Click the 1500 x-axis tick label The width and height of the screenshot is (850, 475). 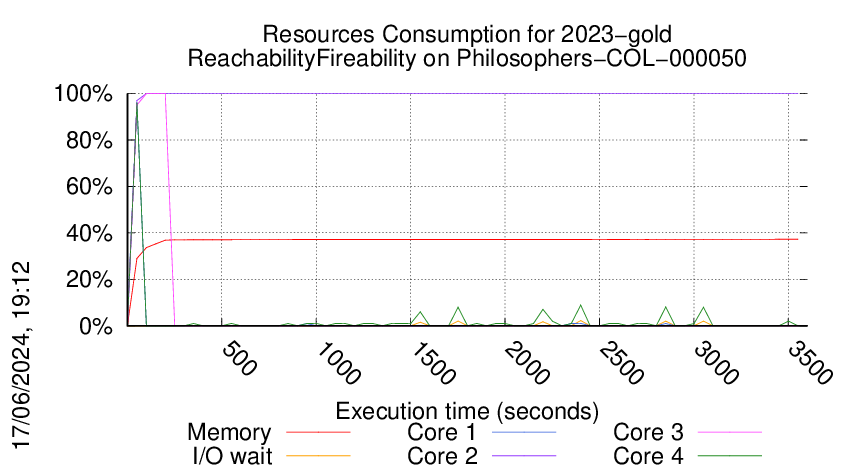pyautogui.click(x=432, y=363)
